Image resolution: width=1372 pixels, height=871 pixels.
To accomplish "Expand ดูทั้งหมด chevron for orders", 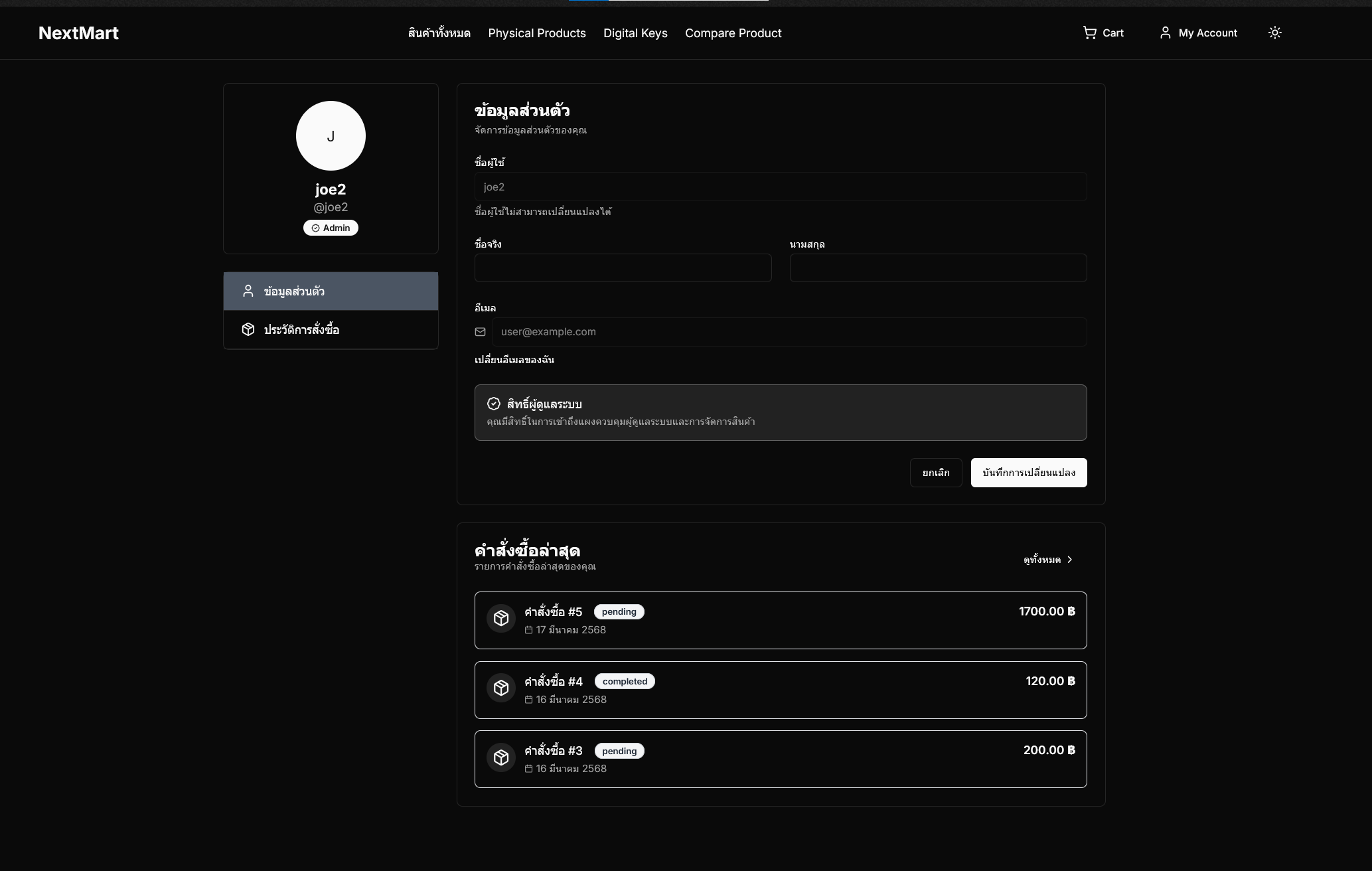I will pos(1069,560).
